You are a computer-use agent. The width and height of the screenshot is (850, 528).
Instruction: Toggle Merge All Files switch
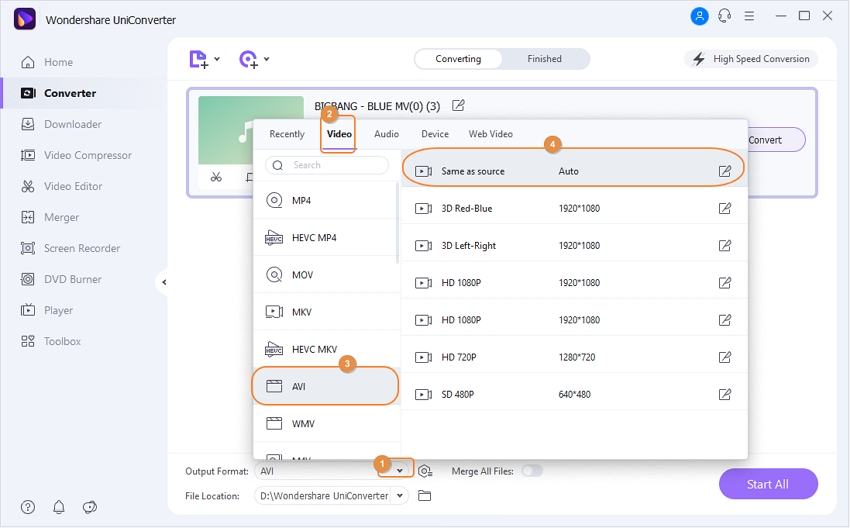click(x=531, y=471)
